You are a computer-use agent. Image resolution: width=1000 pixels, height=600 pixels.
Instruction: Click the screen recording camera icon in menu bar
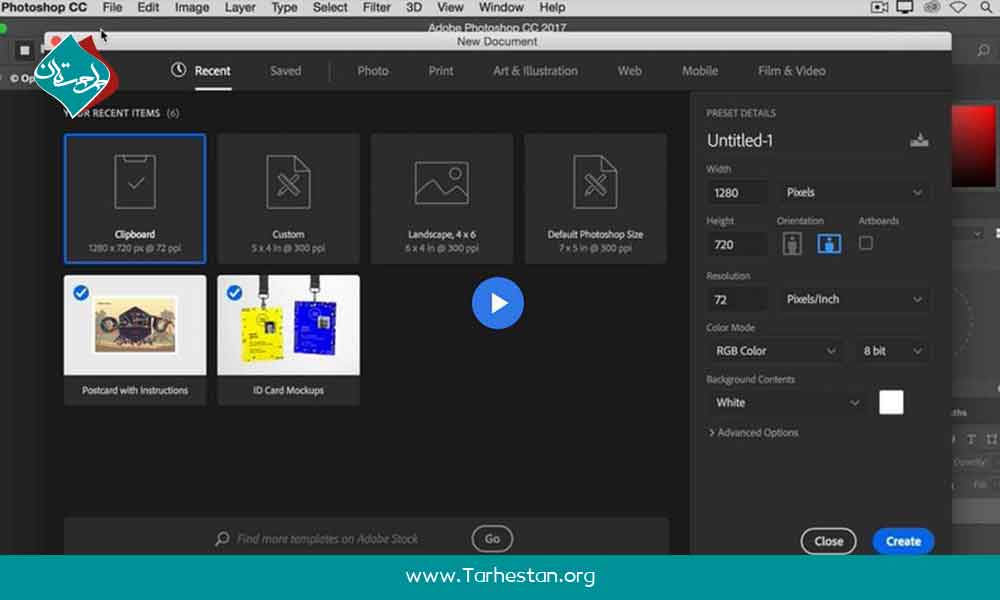coord(879,8)
